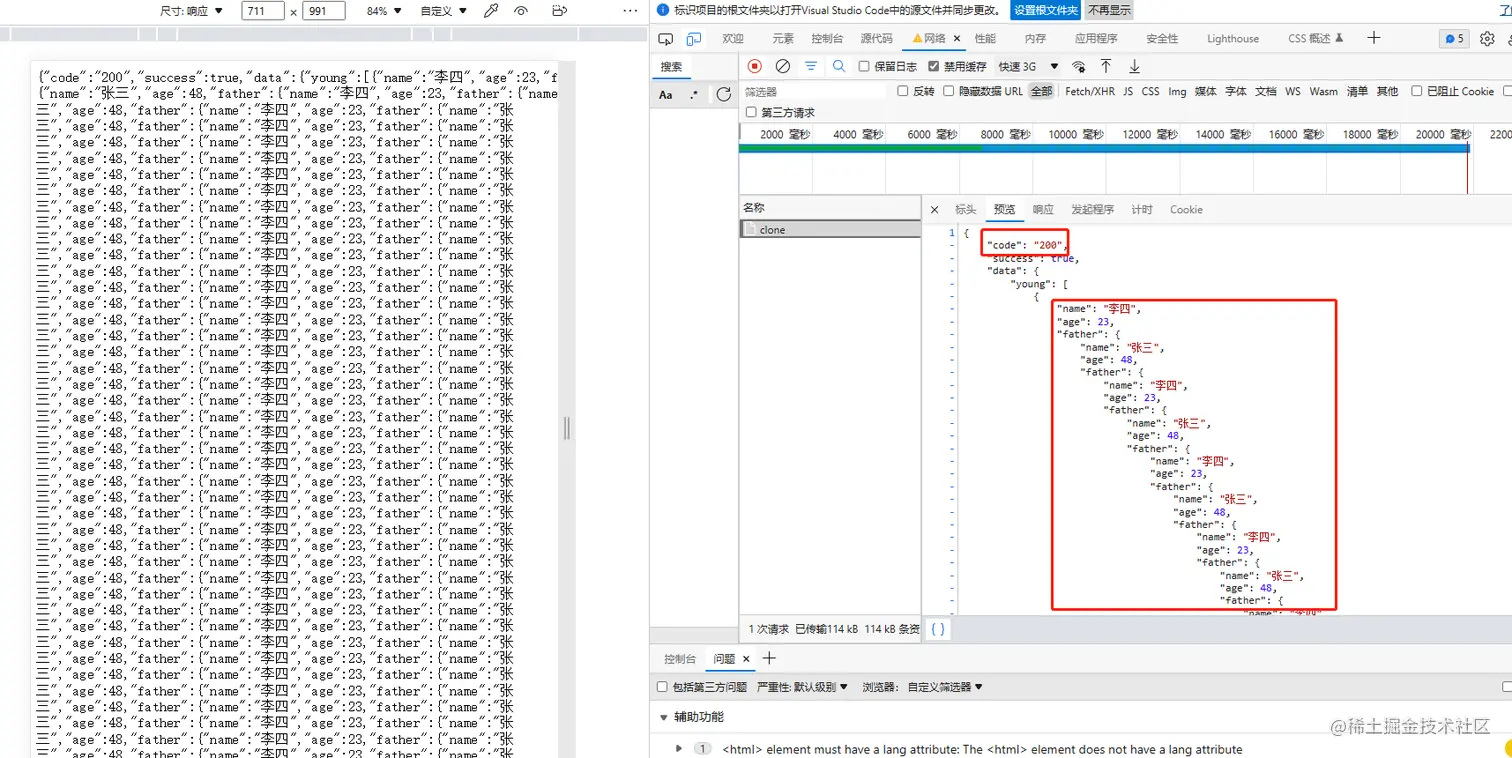Select the 全部 filter type

1042,91
